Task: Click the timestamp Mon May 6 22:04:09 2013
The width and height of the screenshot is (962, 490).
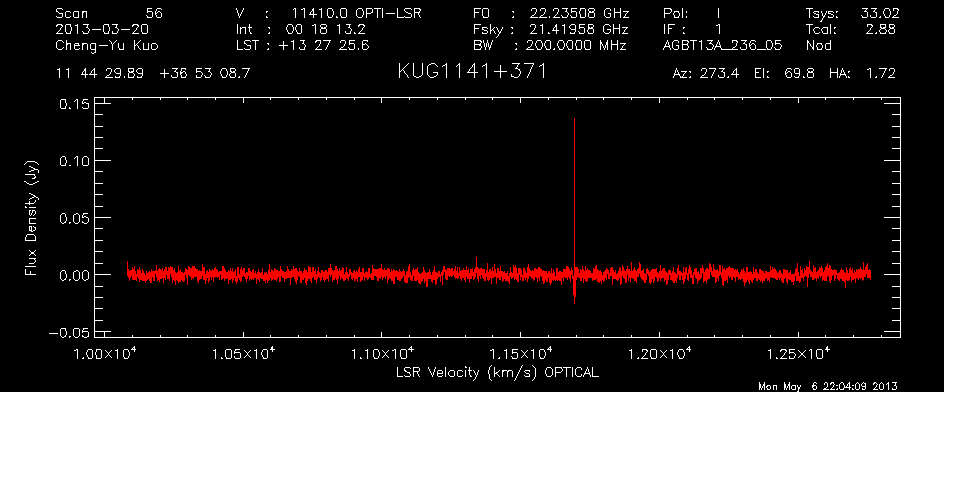Action: pyautogui.click(x=828, y=386)
